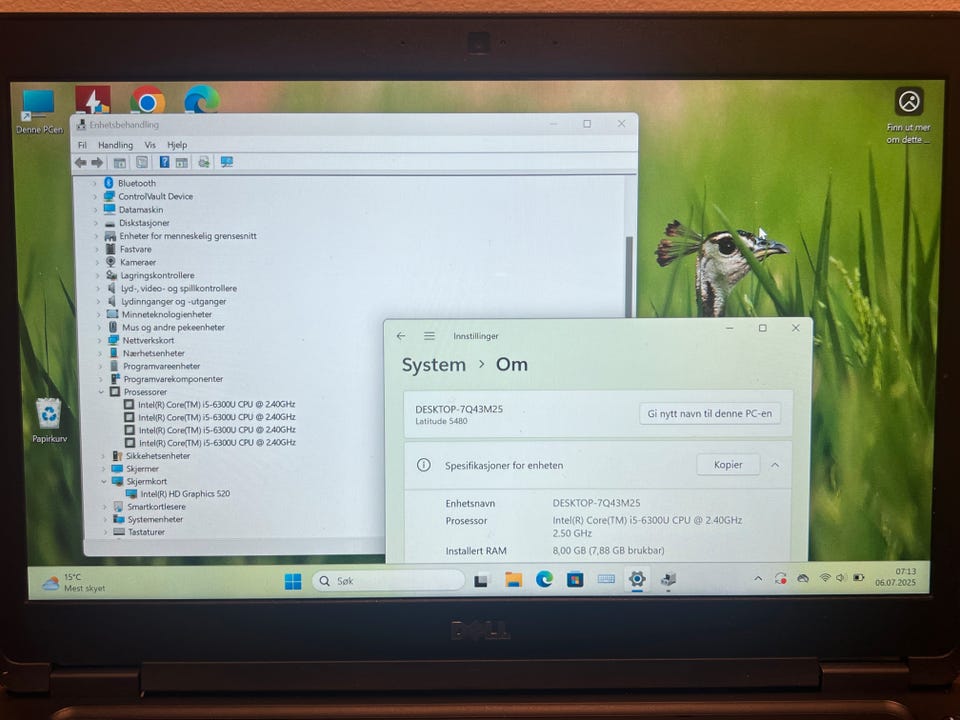The width and height of the screenshot is (960, 720).
Task: Expand the Nettverkskort node
Action: [x=99, y=340]
